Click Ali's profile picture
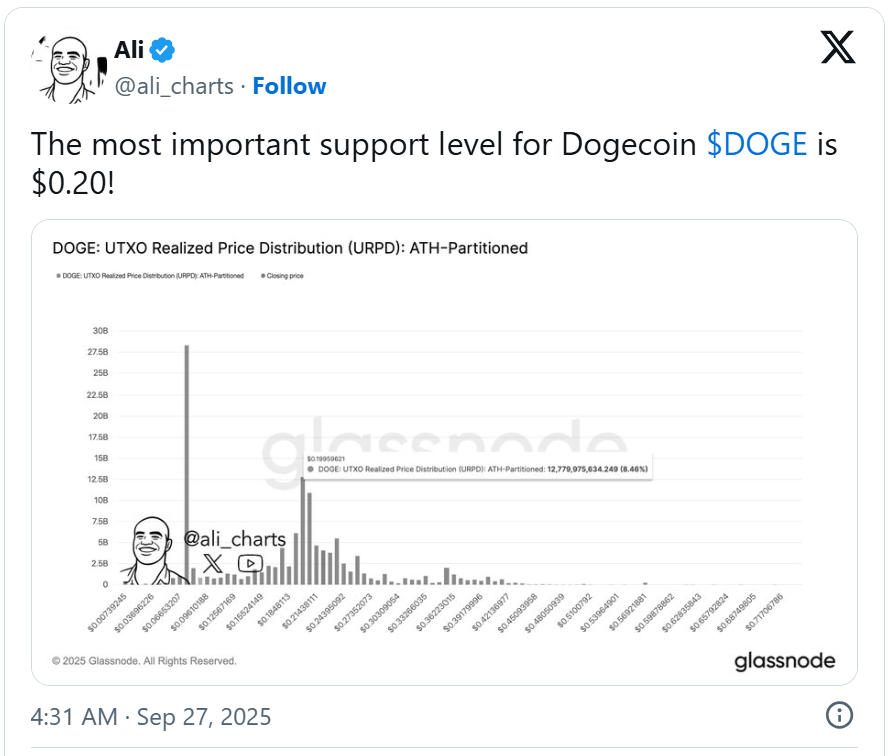 67,68
